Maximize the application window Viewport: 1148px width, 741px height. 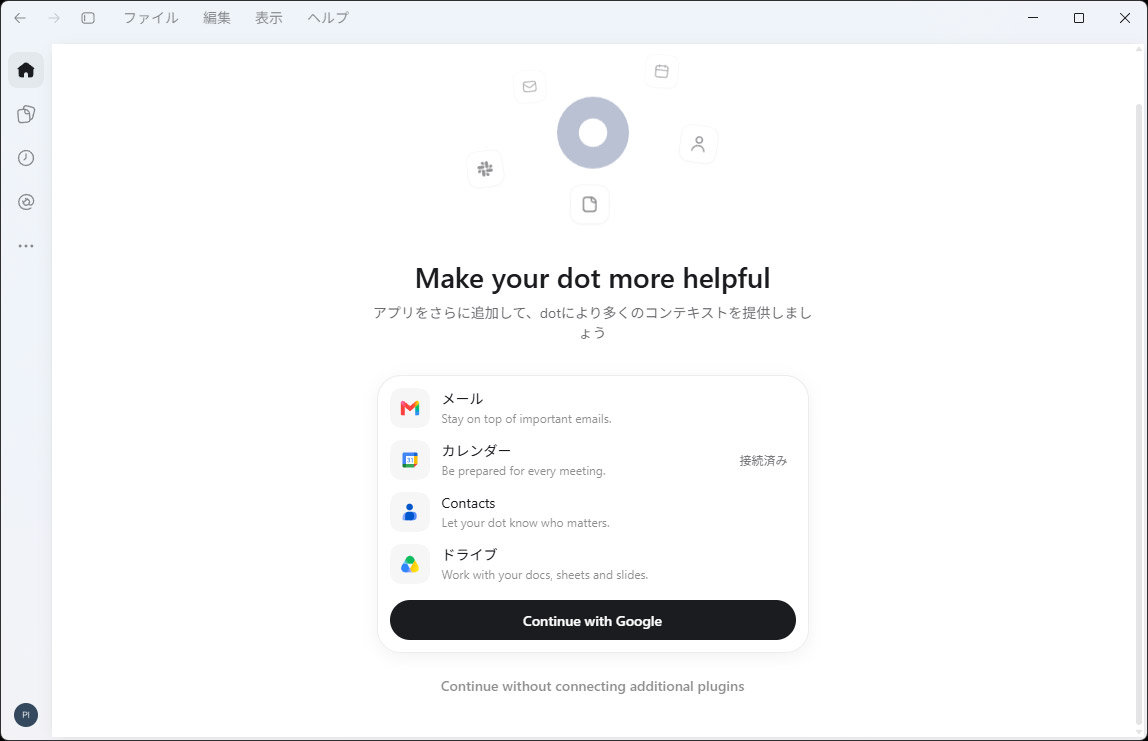point(1078,18)
